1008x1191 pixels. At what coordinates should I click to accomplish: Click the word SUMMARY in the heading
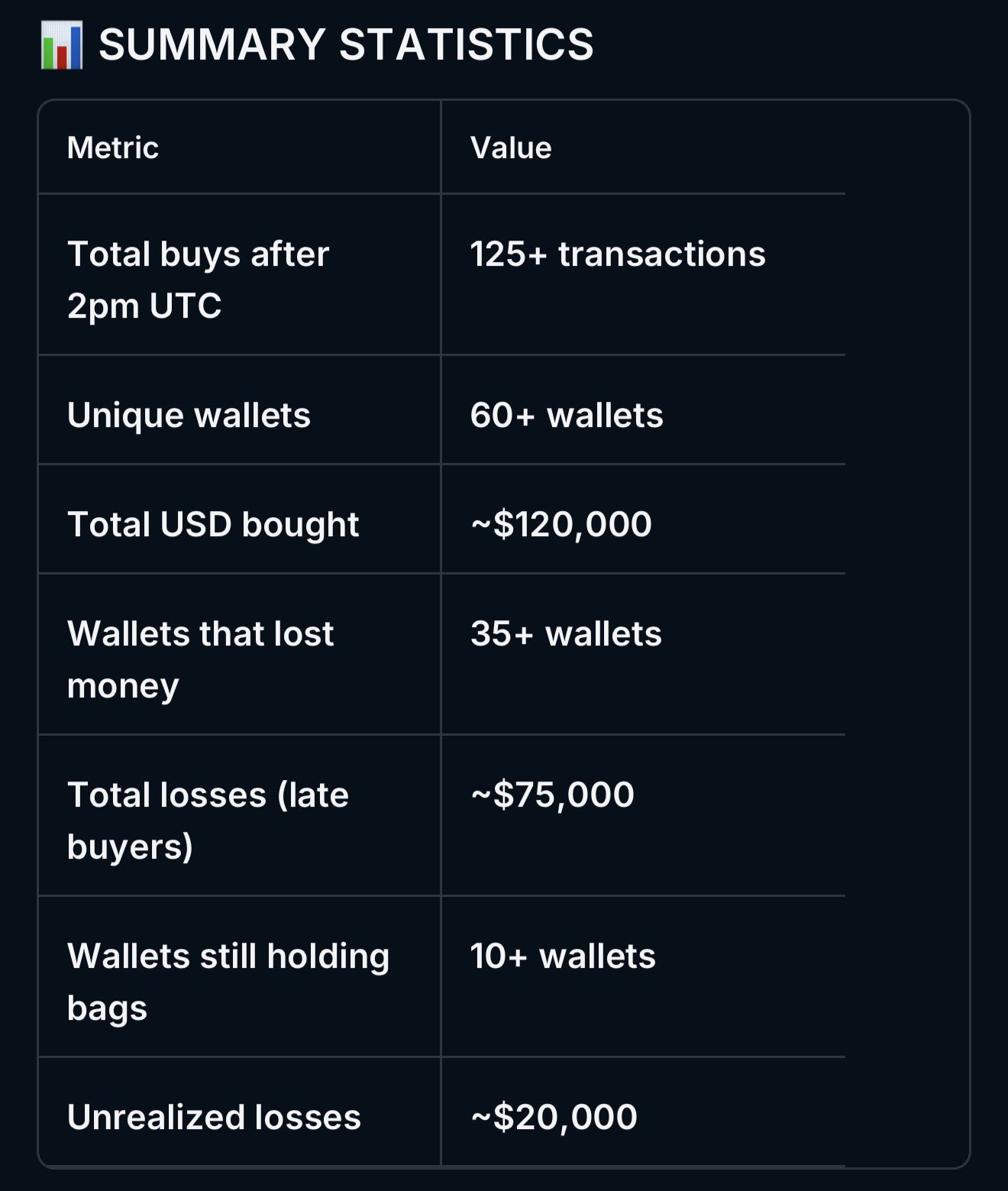[x=212, y=44]
